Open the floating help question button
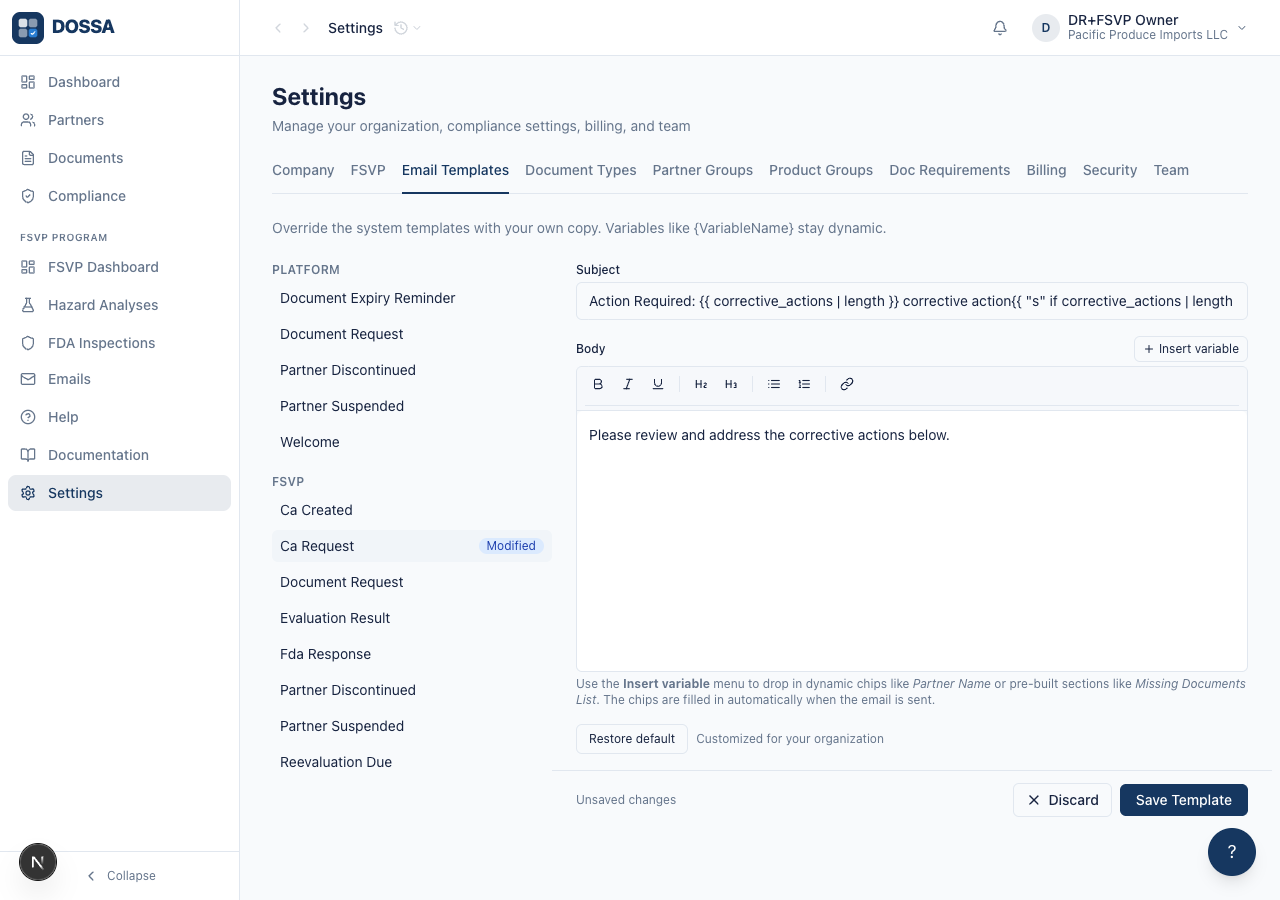The width and height of the screenshot is (1280, 900). 1232,852
